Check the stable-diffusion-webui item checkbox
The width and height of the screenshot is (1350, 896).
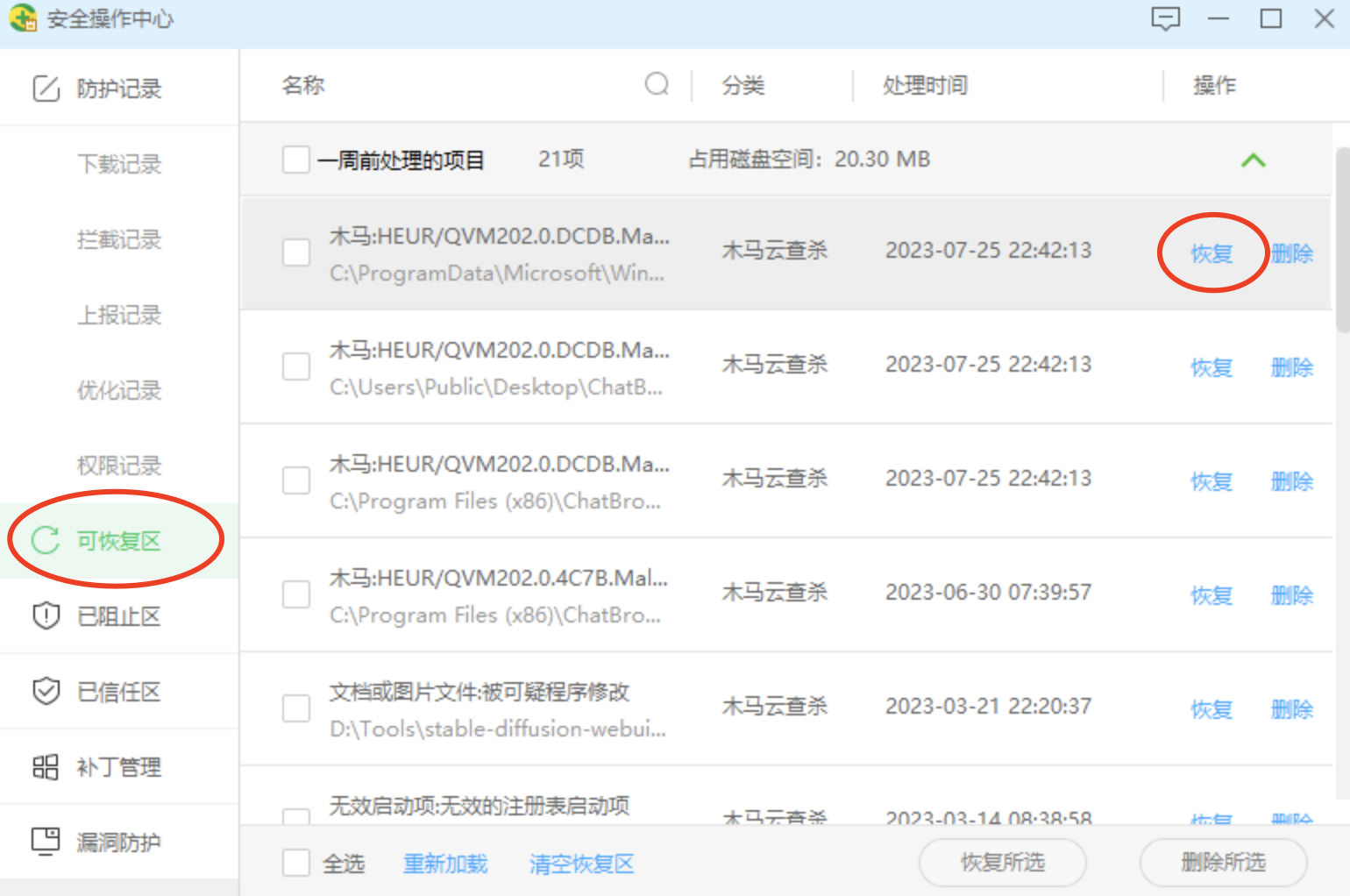tap(296, 708)
